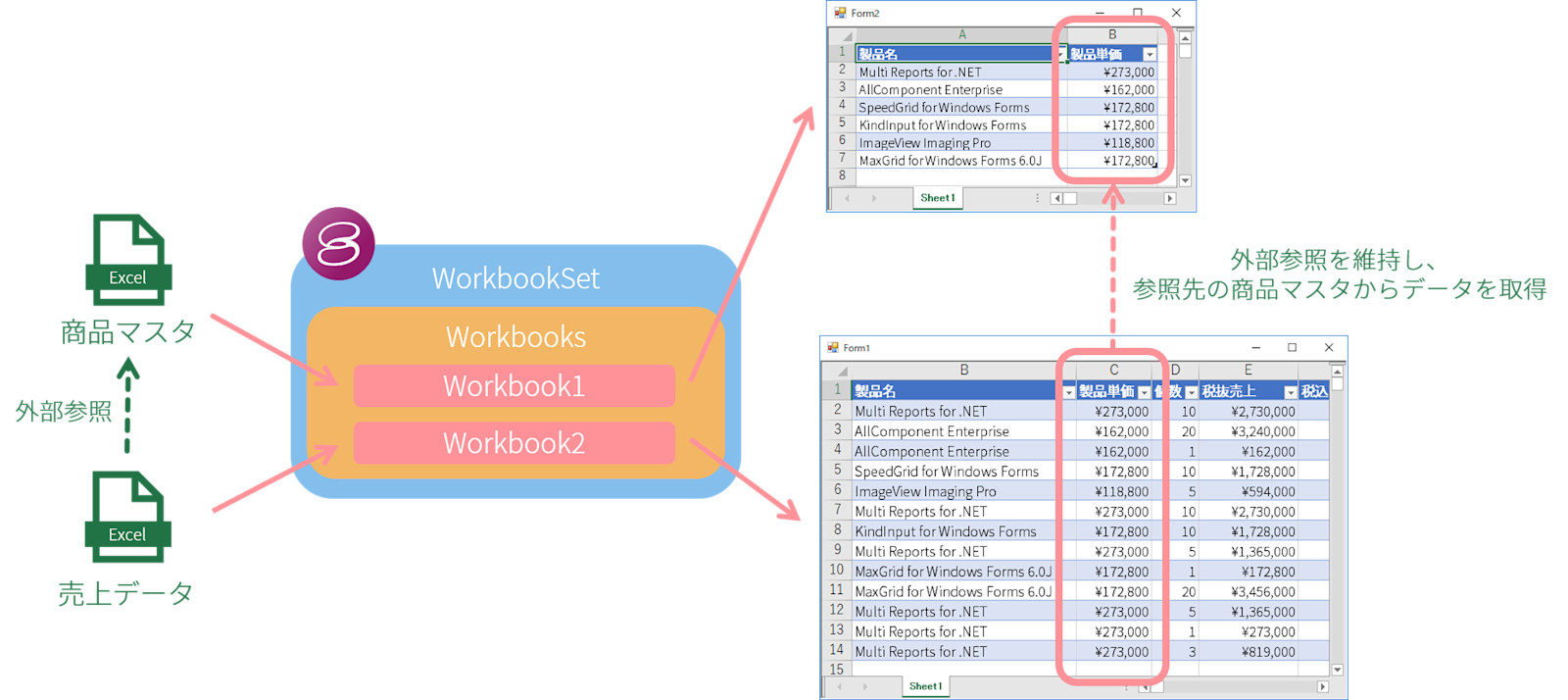
Task: Click the select-all corner in Form2 grid
Action: pos(842,35)
